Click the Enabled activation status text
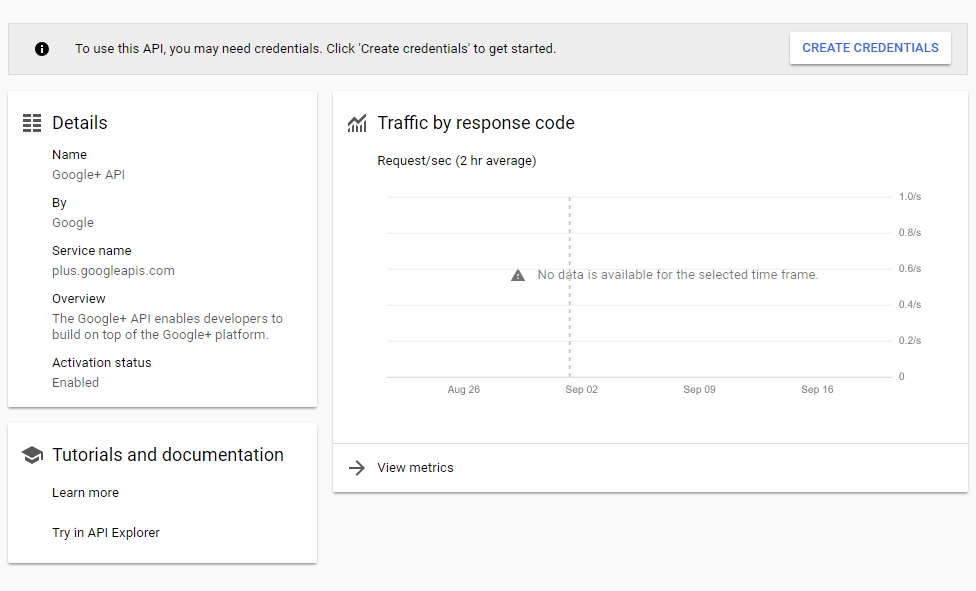 pyautogui.click(x=75, y=383)
